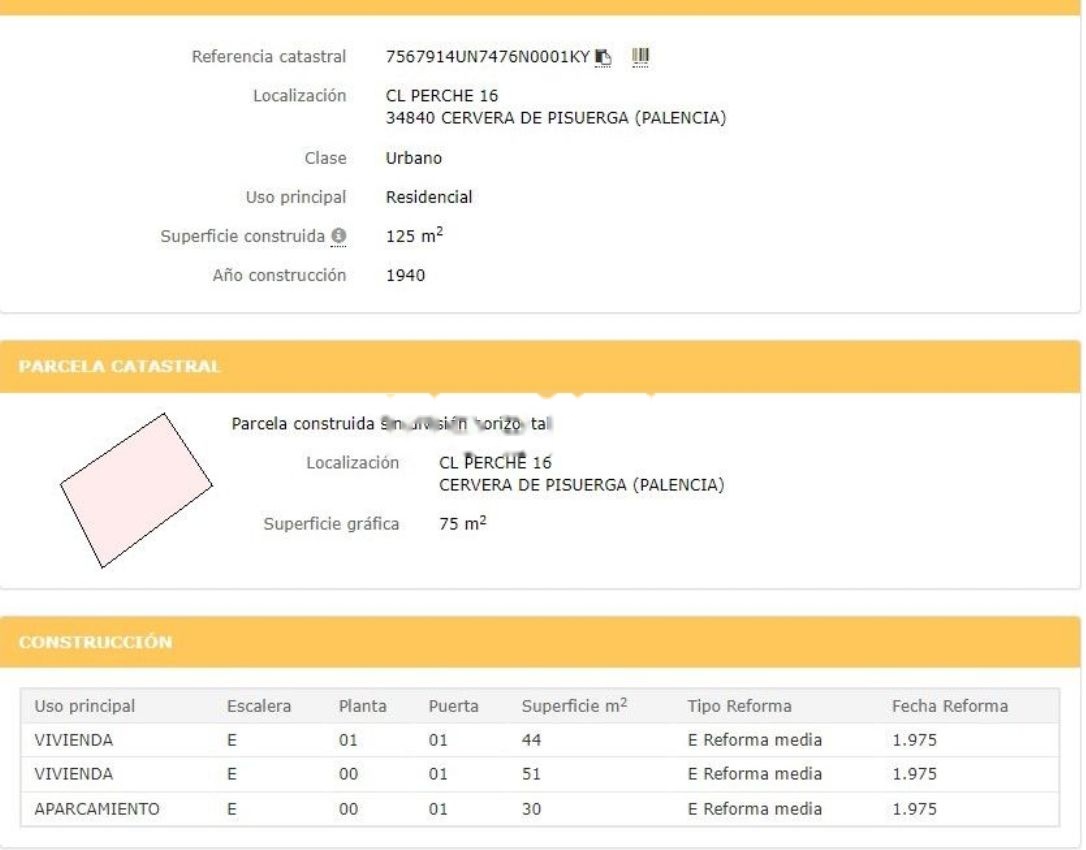Copy the cadastral reference with copy icon

pos(603,57)
